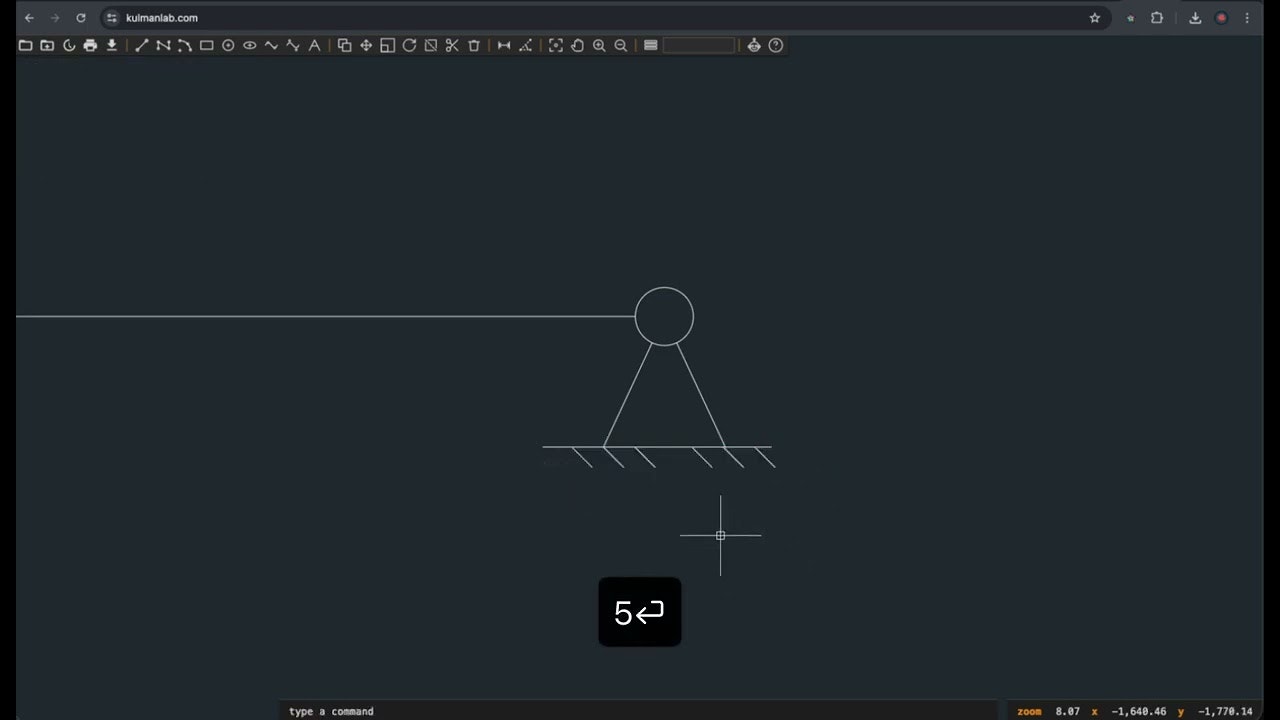Click the zoom value 8.07
Viewport: 1280px width, 720px height.
click(1068, 711)
